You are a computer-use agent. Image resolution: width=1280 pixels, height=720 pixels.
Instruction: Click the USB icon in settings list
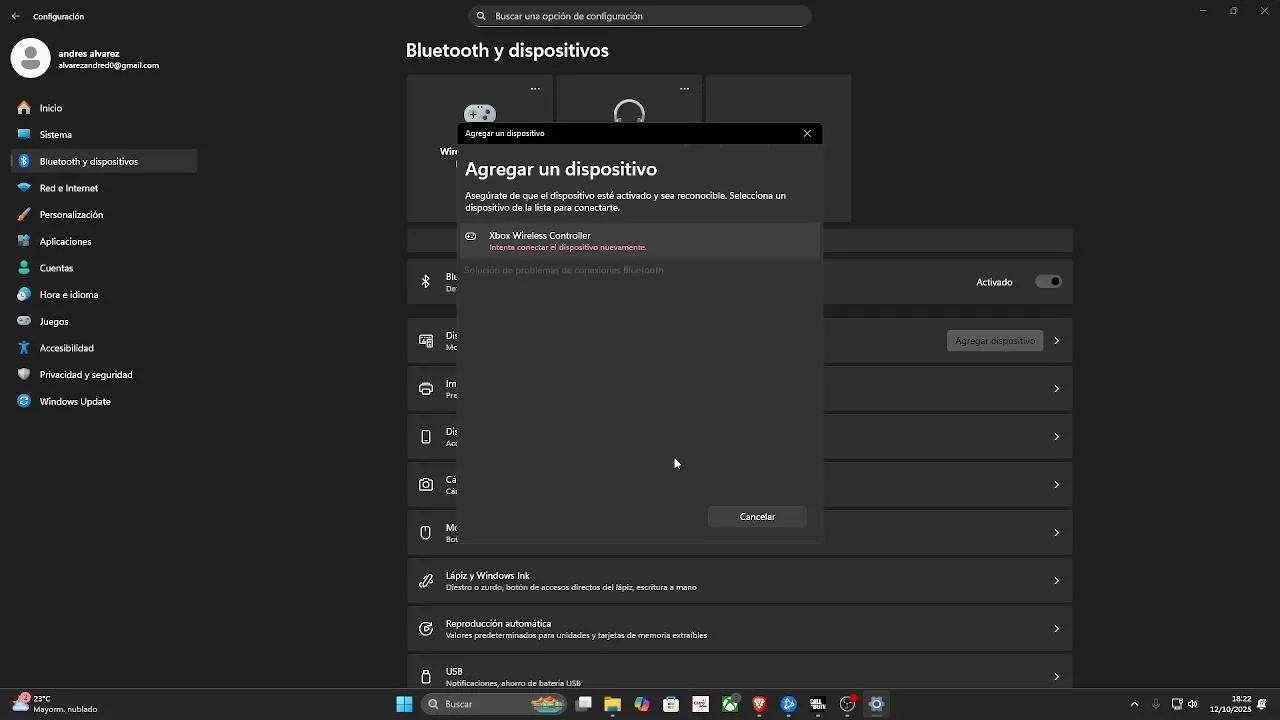coord(426,677)
